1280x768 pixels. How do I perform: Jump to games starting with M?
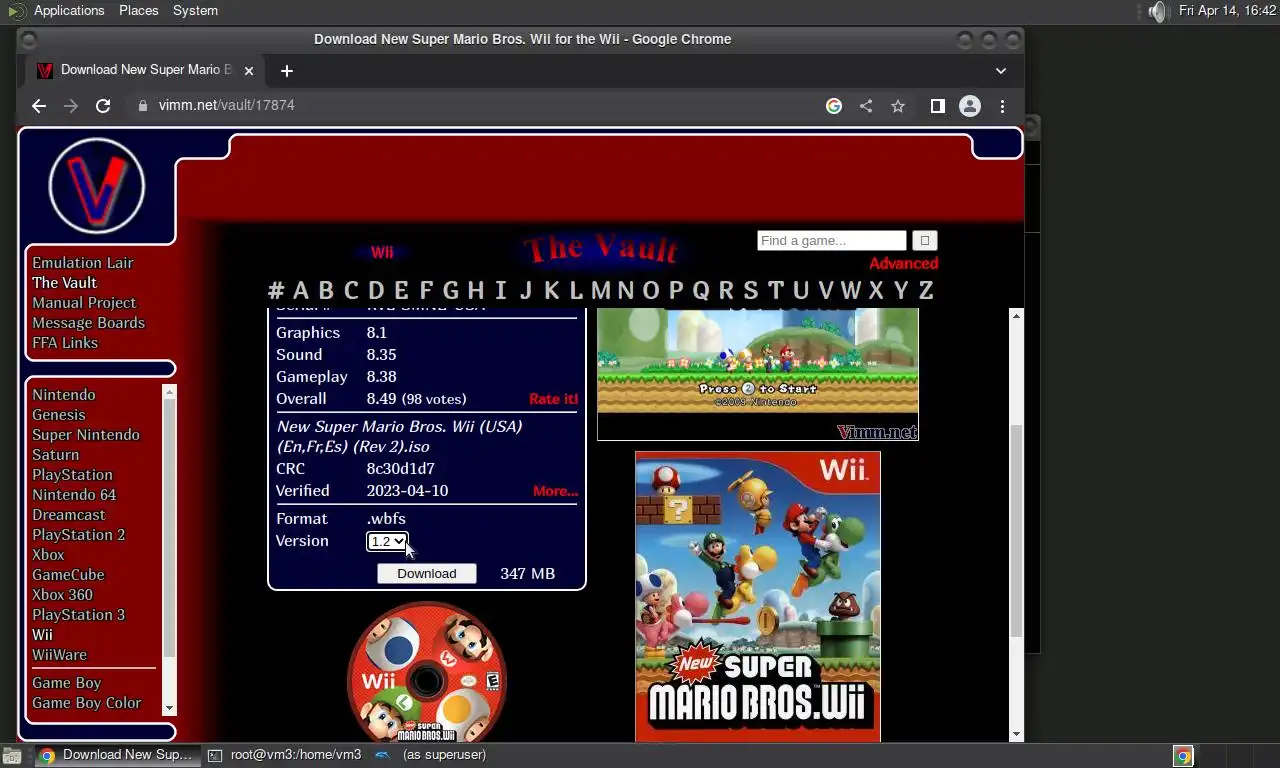click(601, 290)
